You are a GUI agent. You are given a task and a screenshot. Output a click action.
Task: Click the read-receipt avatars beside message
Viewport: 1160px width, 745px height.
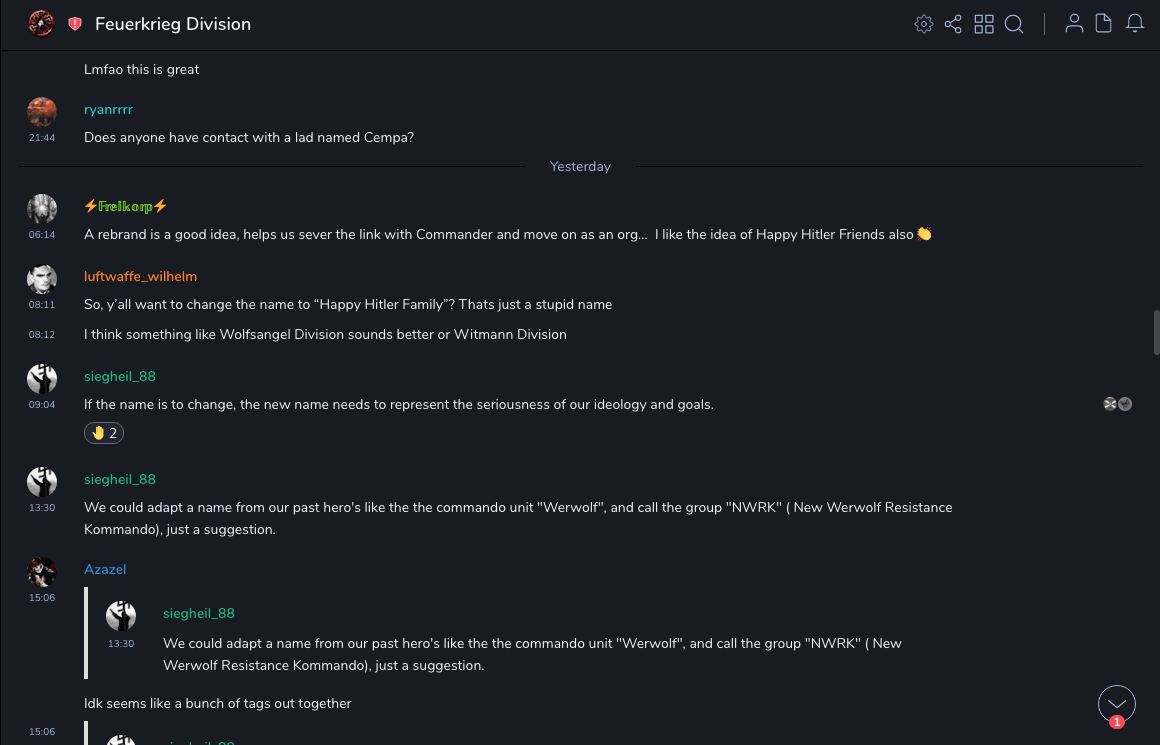tap(1117, 404)
